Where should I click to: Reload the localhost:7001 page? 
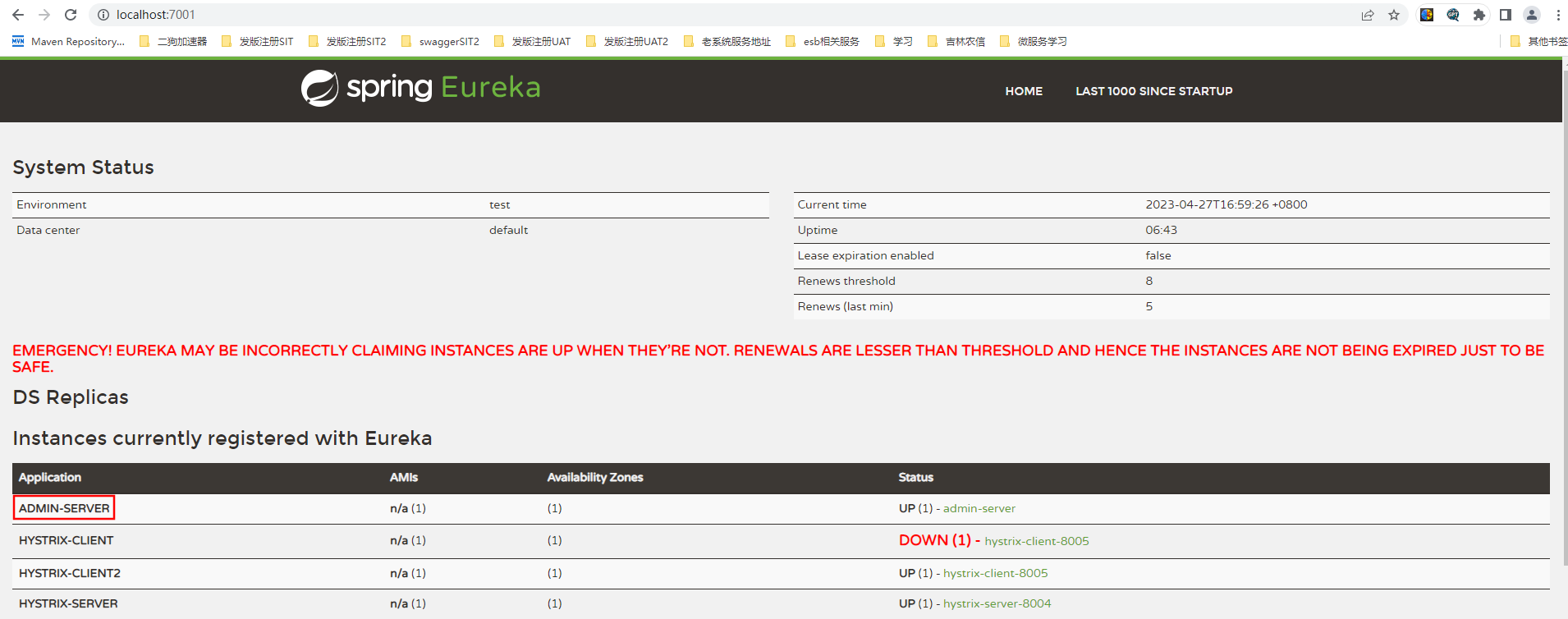(71, 15)
